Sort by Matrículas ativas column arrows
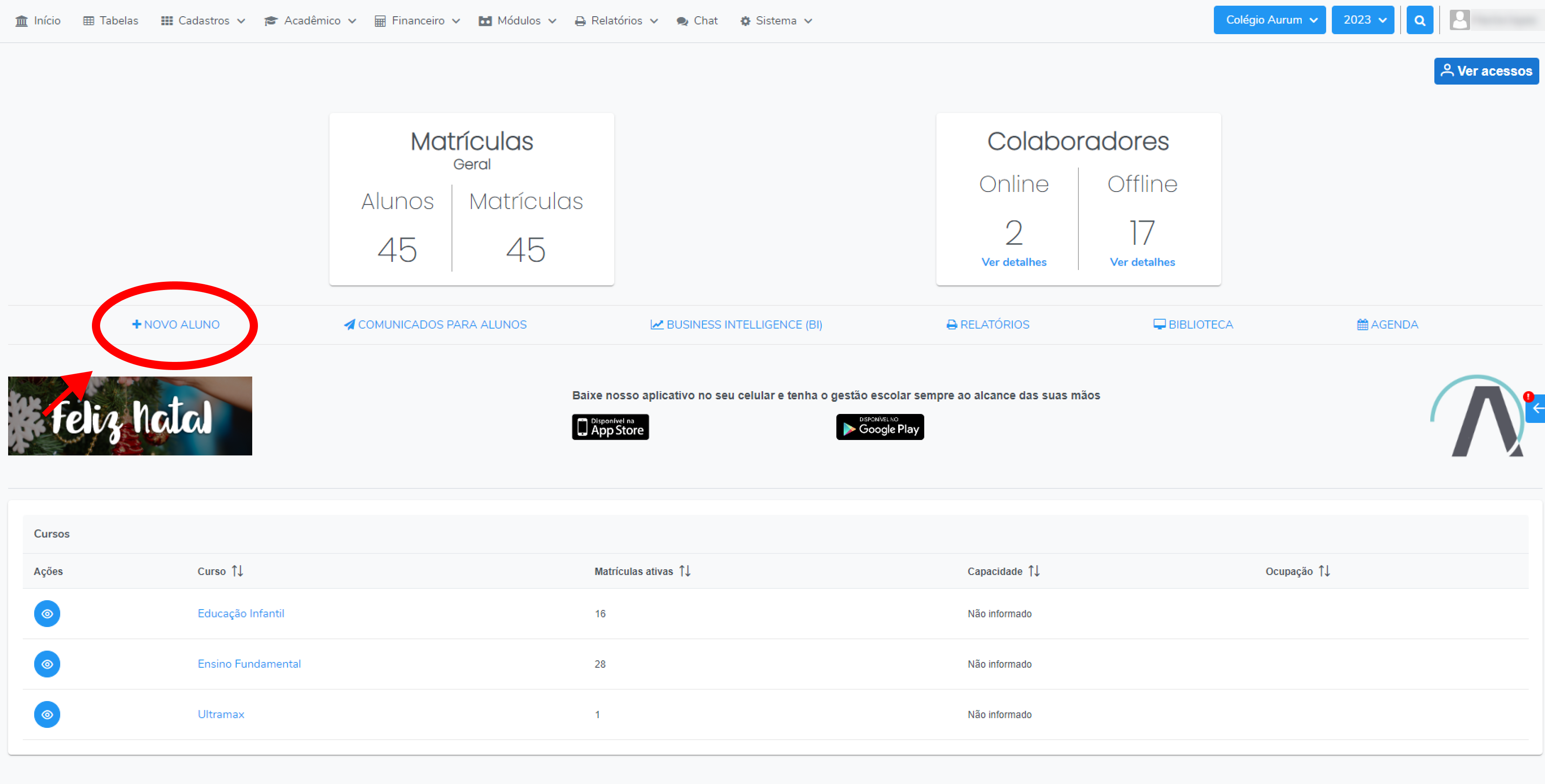The width and height of the screenshot is (1545, 784). pos(685,571)
